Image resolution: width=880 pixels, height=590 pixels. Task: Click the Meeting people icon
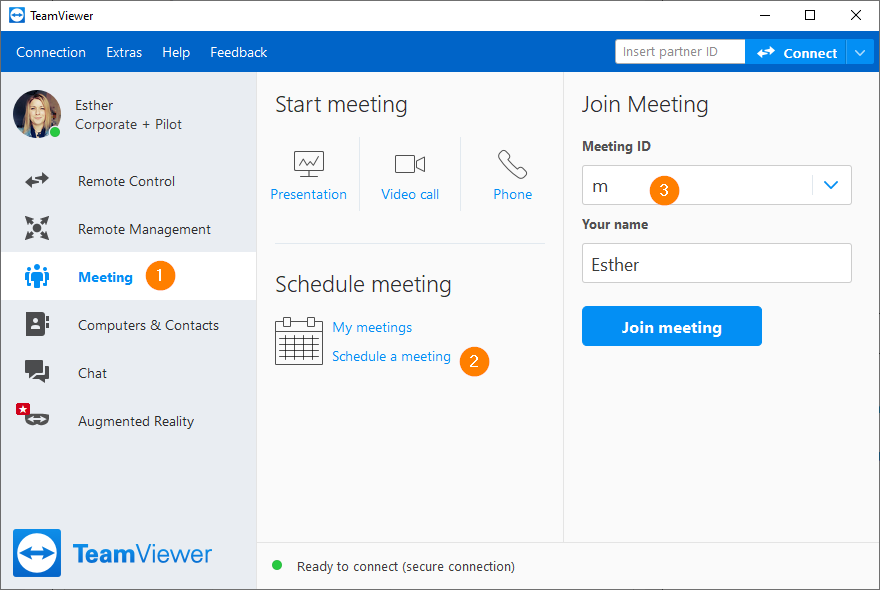37,276
